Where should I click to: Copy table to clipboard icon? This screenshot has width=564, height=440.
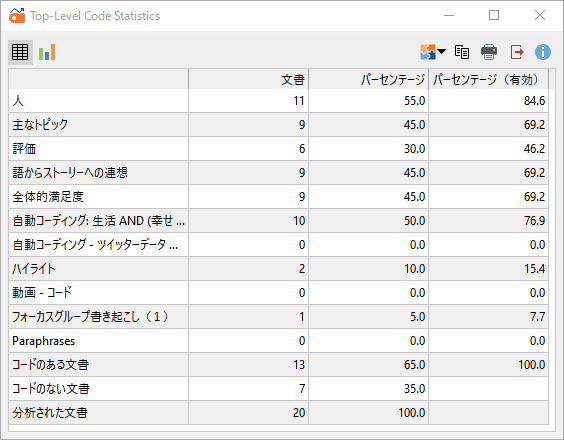pyautogui.click(x=462, y=52)
